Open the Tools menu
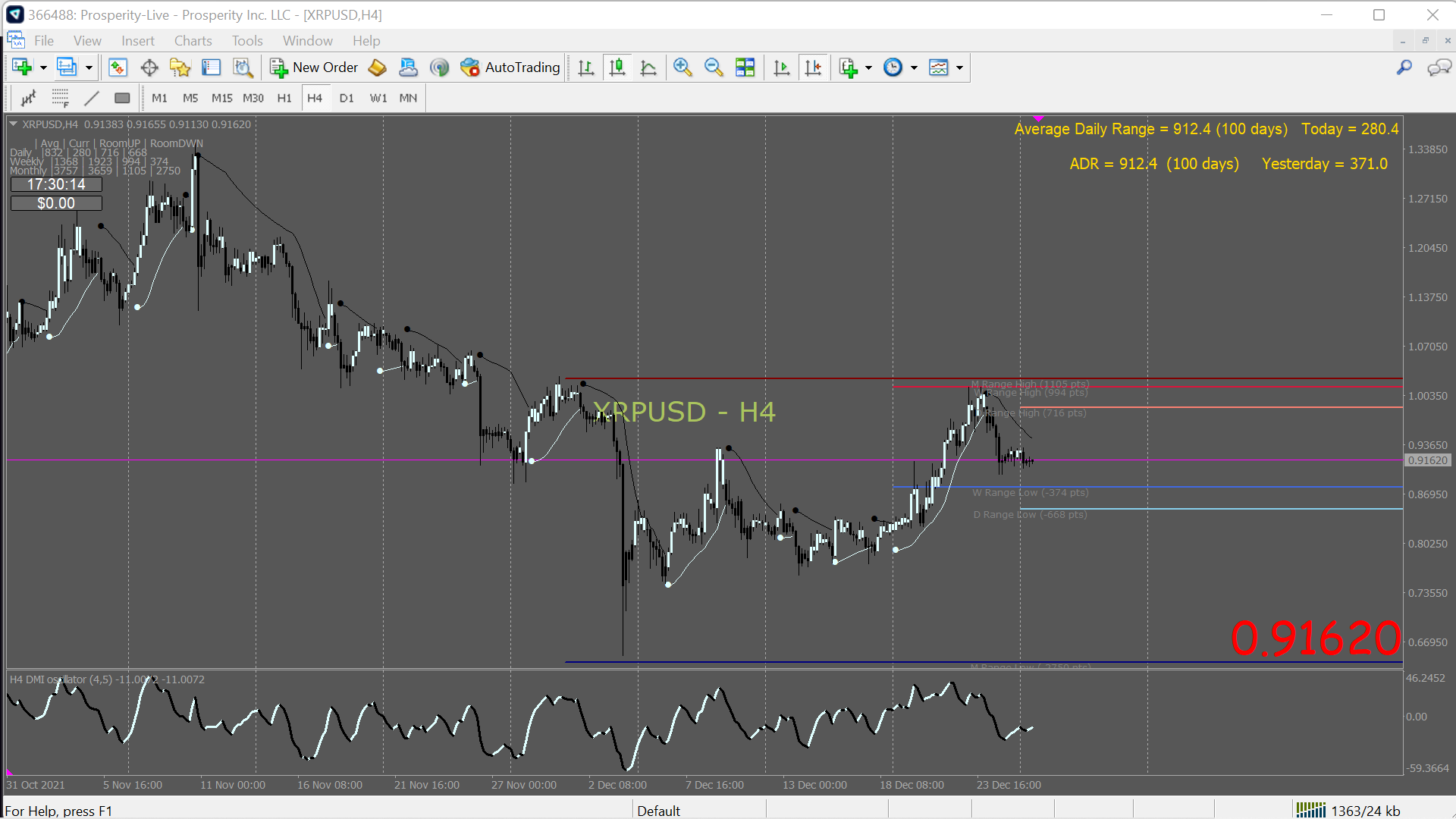This screenshot has height=819, width=1456. pyautogui.click(x=247, y=41)
